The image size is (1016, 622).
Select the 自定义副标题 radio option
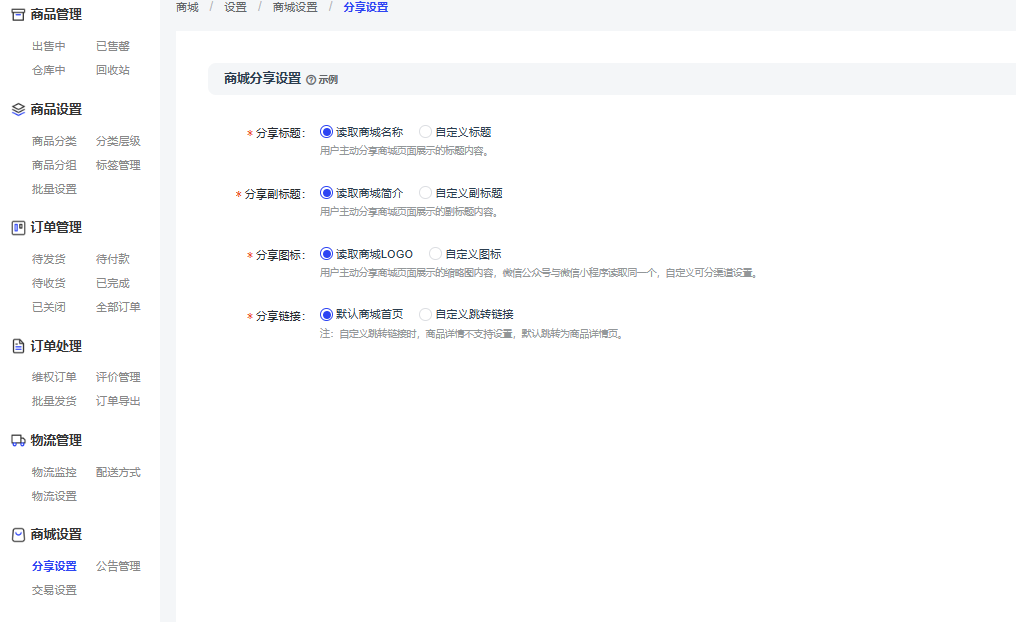(426, 193)
